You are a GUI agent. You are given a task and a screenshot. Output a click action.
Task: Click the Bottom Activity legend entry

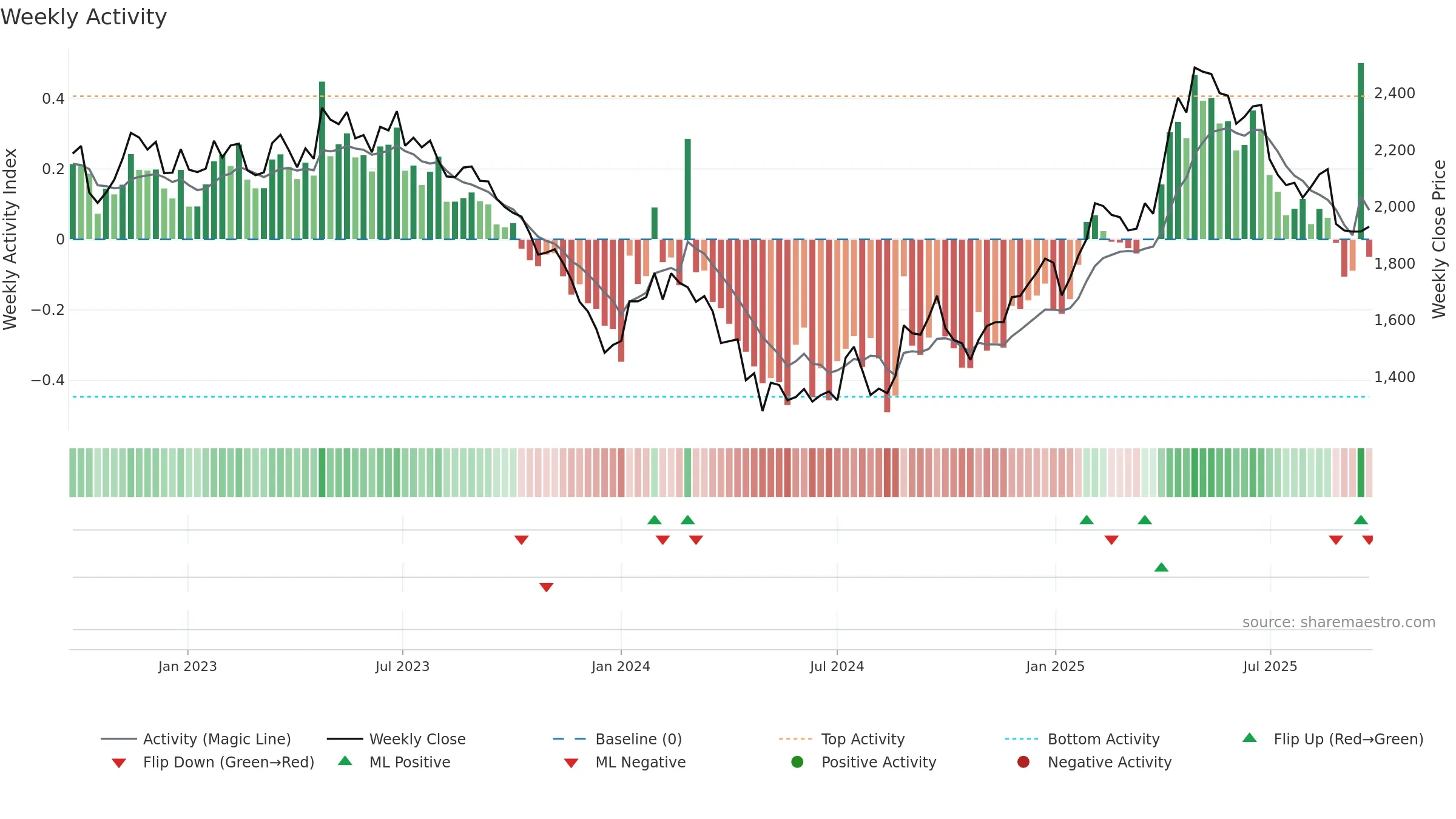pyautogui.click(x=1082, y=739)
